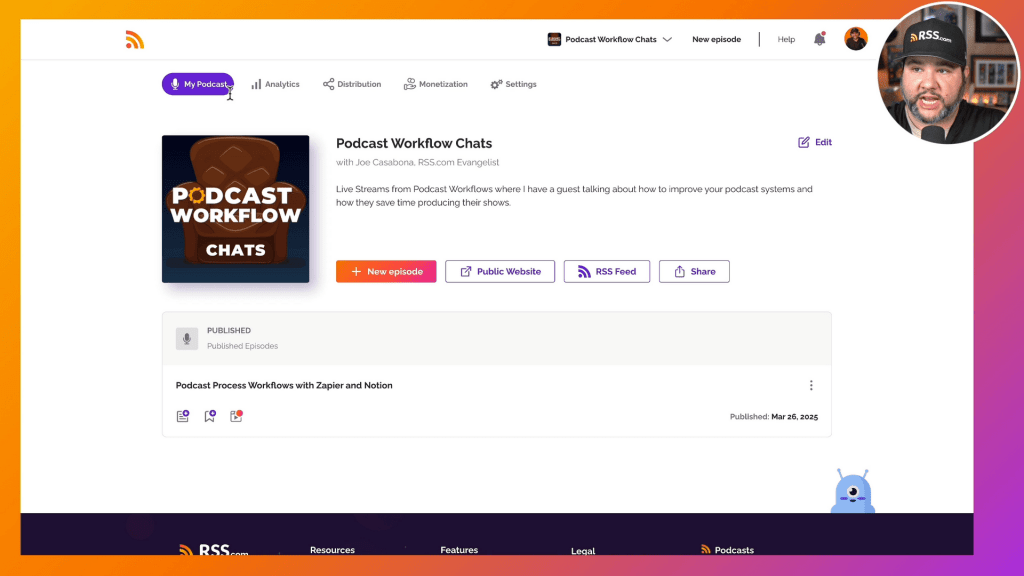
Task: Click the transcript icon under the episode
Action: pyautogui.click(x=183, y=416)
